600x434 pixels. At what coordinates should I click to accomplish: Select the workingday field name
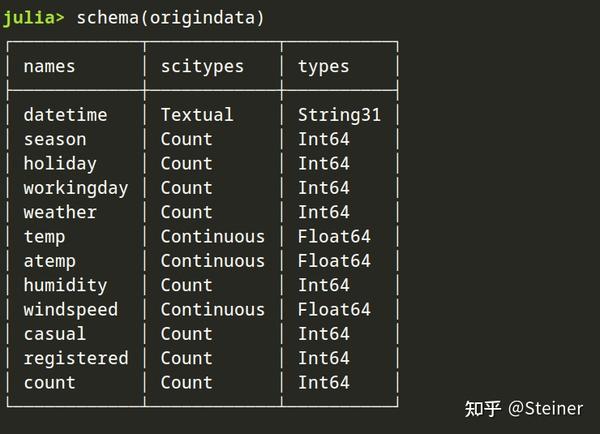[x=76, y=188]
